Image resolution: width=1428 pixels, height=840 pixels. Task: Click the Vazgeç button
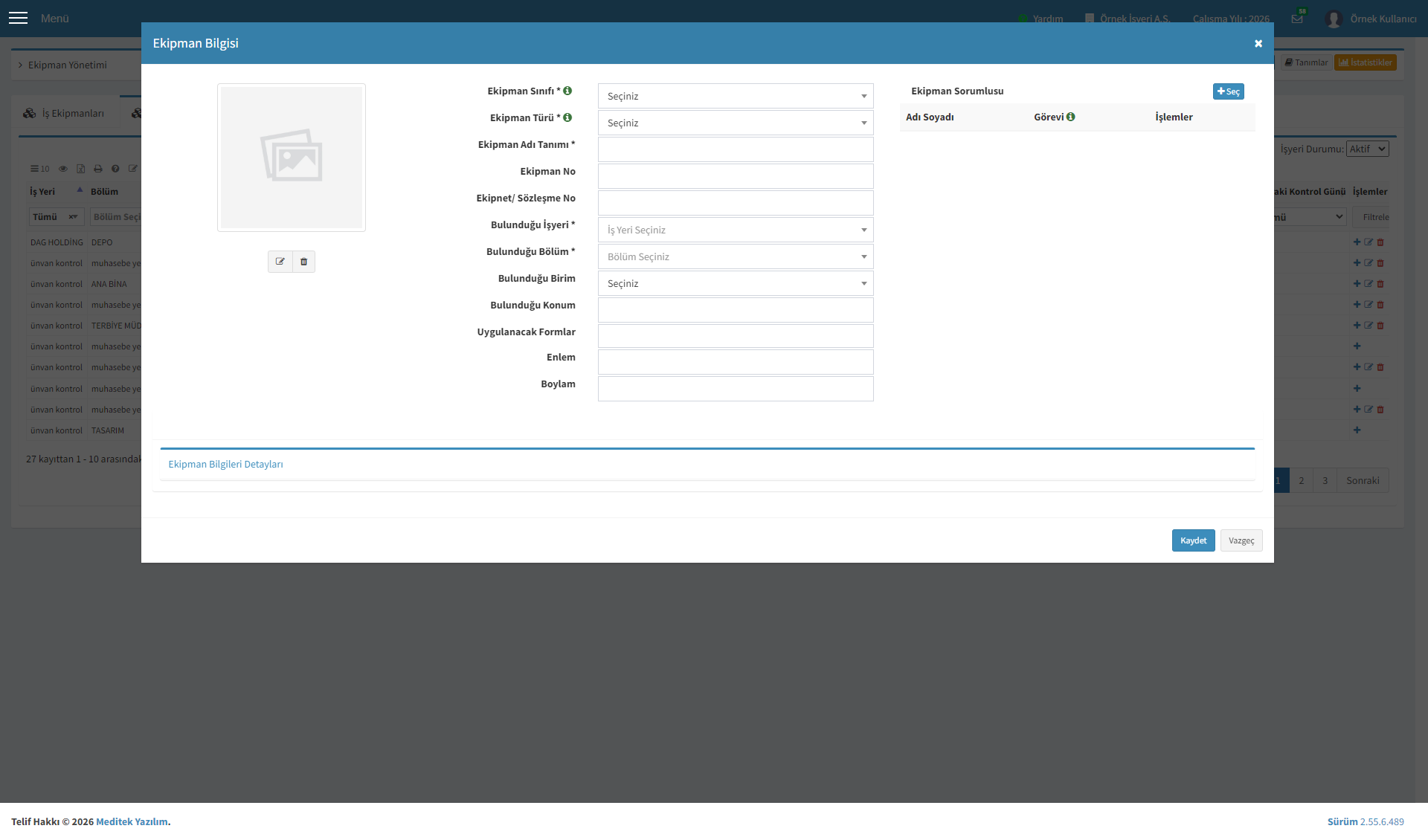coord(1241,540)
